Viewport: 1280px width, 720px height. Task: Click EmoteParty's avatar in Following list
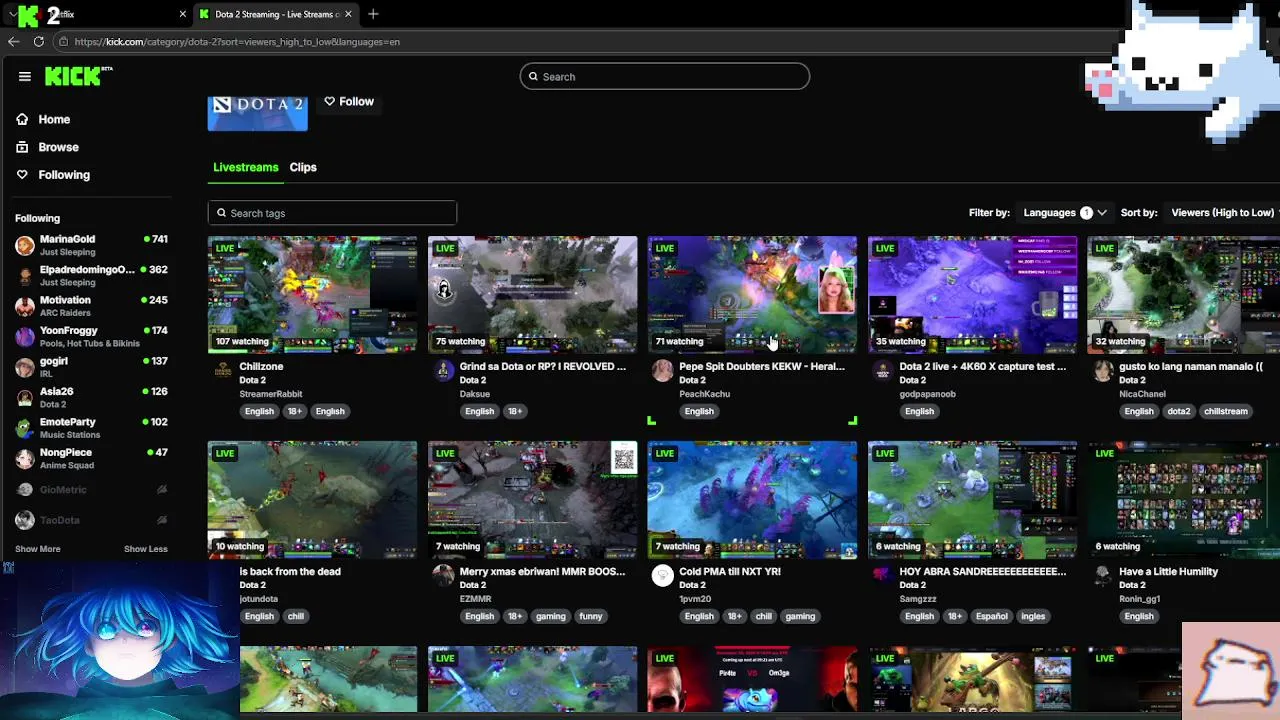(25, 428)
